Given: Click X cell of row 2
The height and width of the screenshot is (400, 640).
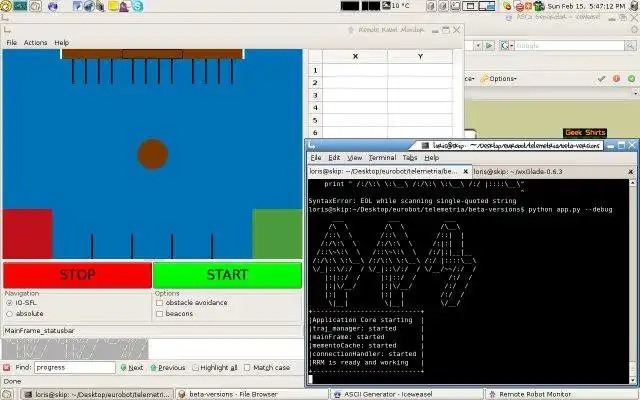Looking at the screenshot, I should point(355,82).
